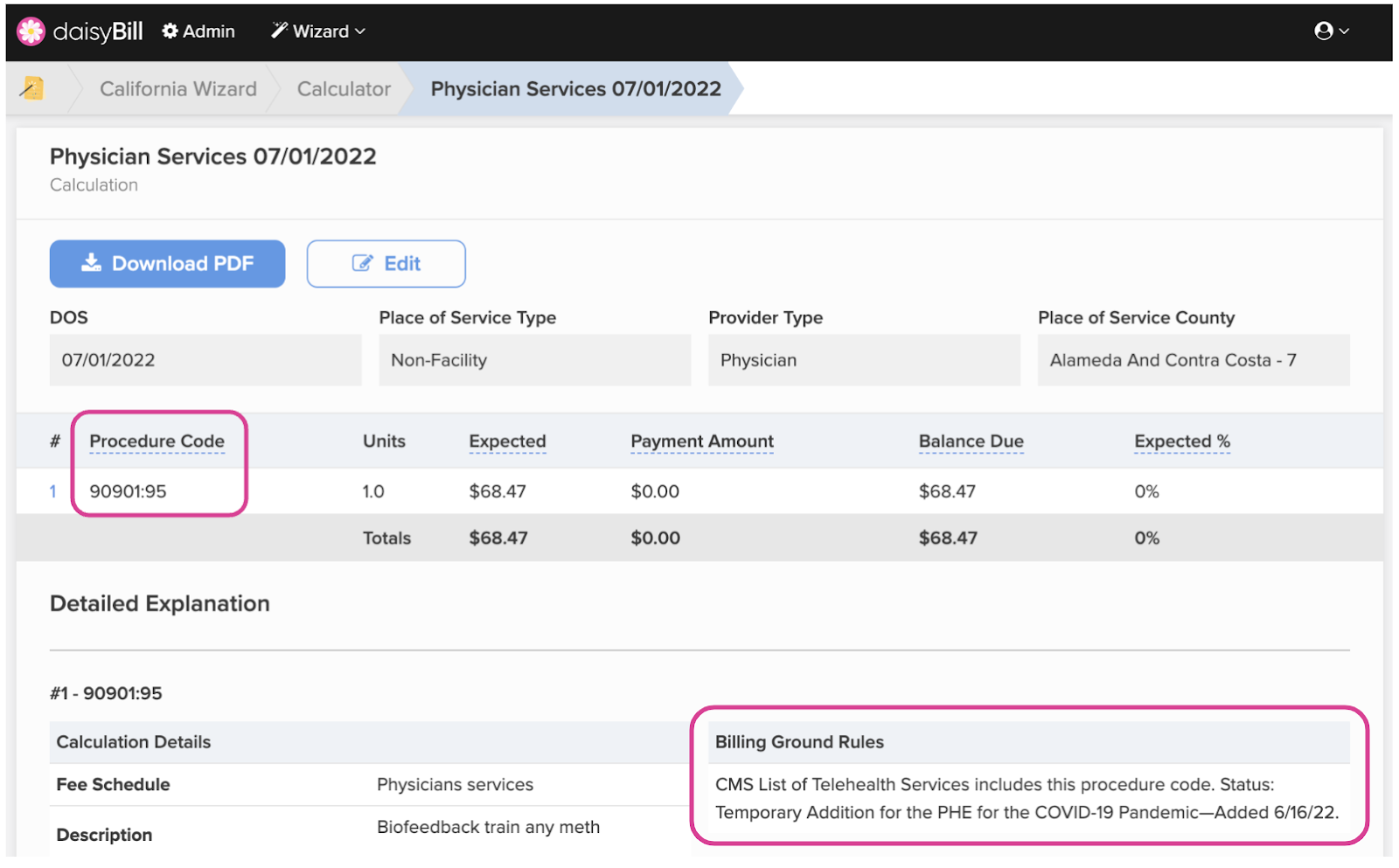The width and height of the screenshot is (1399, 868).
Task: Go to California Wizard breadcrumb
Action: (x=177, y=89)
